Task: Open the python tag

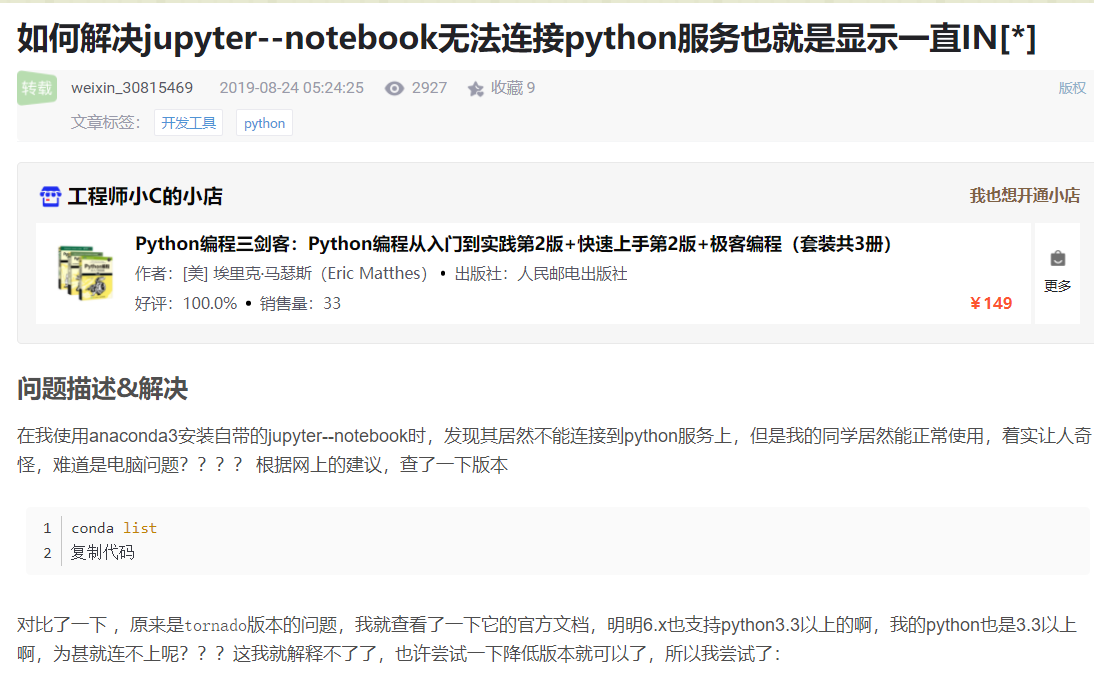Action: click(x=263, y=122)
